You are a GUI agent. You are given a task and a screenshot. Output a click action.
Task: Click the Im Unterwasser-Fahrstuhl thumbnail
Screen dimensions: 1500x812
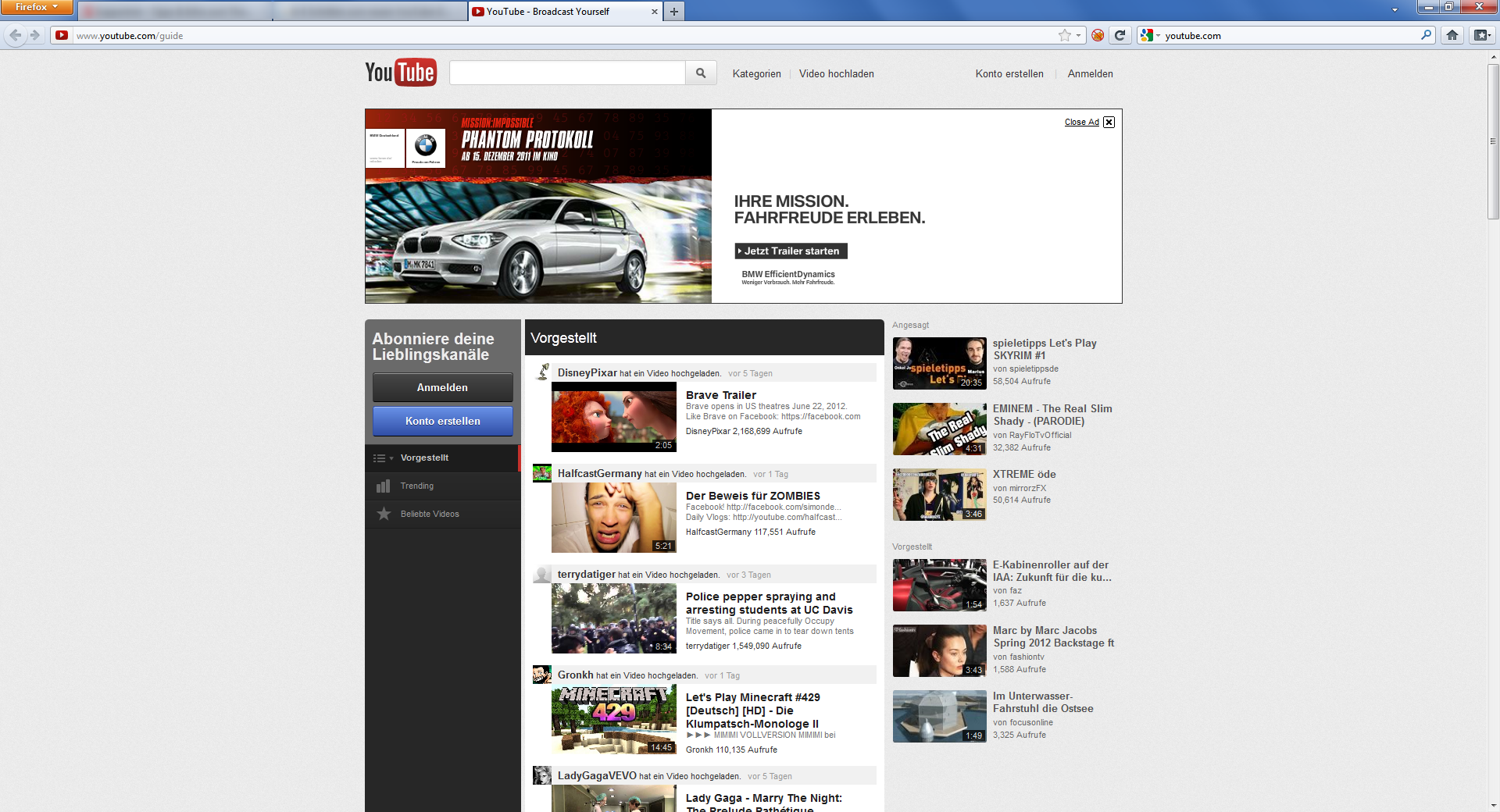click(x=939, y=716)
